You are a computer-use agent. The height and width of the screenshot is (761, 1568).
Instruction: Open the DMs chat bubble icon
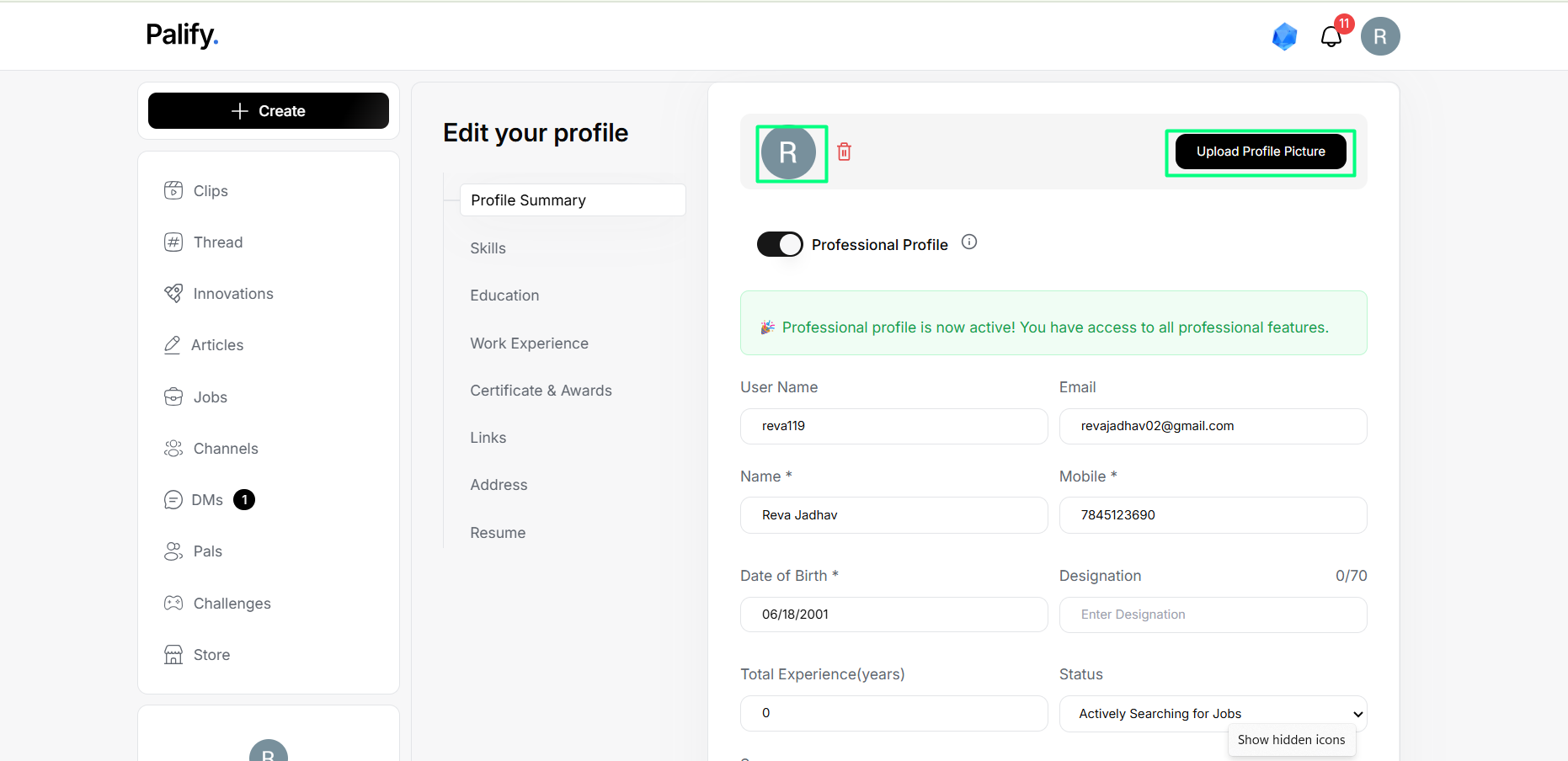coord(173,500)
